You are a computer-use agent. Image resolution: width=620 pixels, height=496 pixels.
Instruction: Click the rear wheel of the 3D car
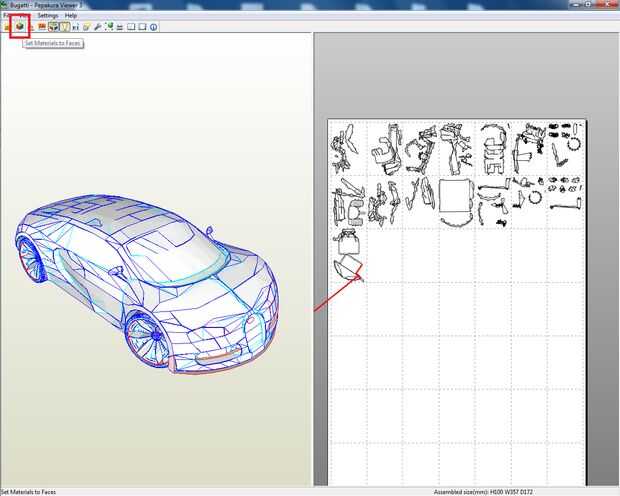coord(30,257)
